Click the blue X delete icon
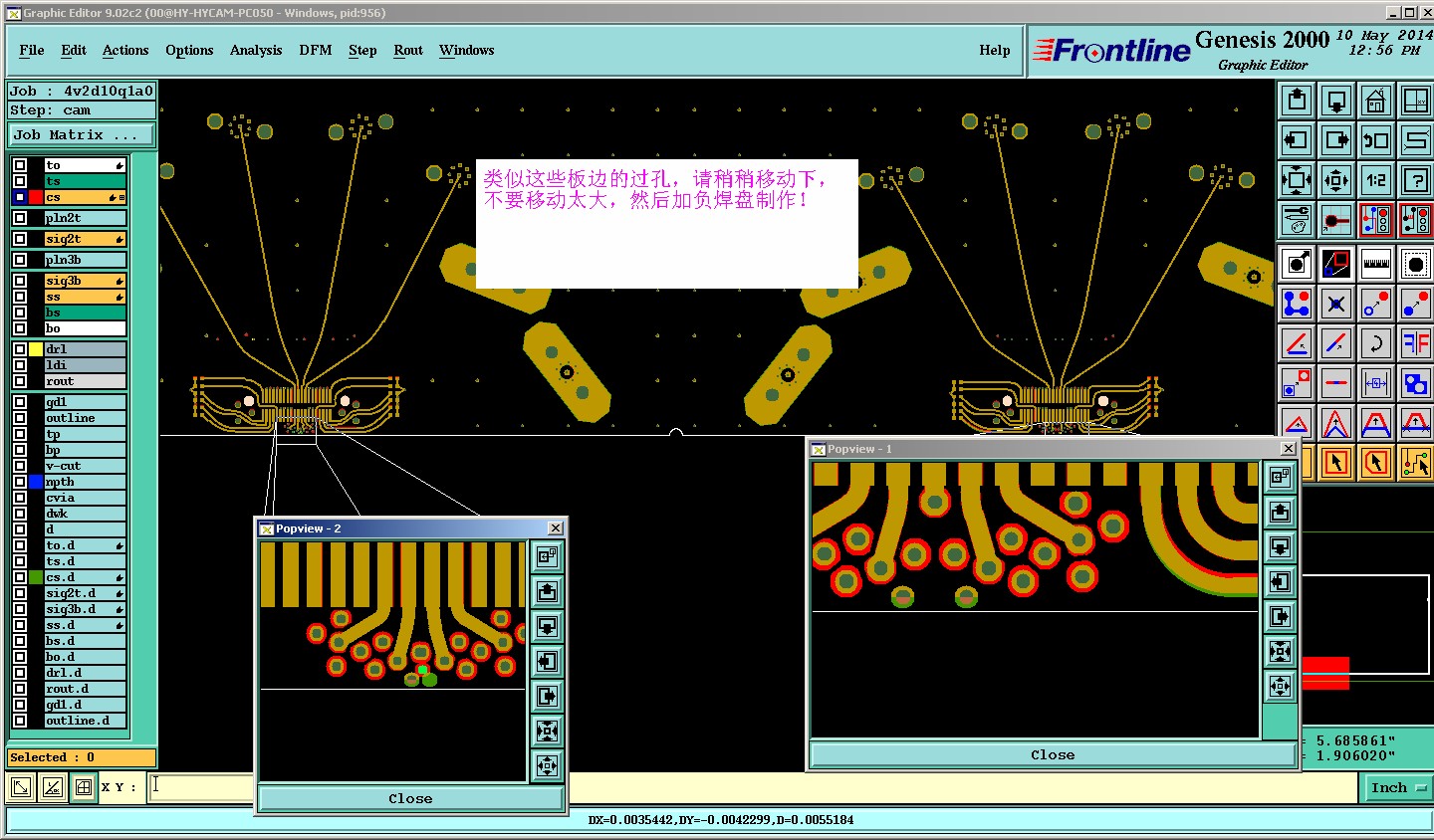 point(1336,304)
